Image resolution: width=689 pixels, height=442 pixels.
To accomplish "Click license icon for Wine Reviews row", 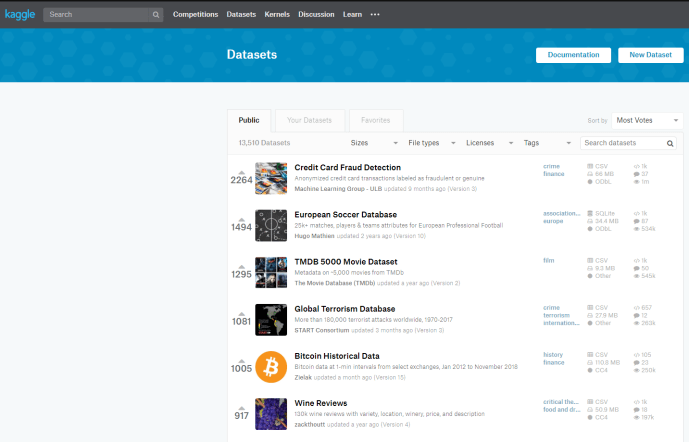I will coord(590,417).
